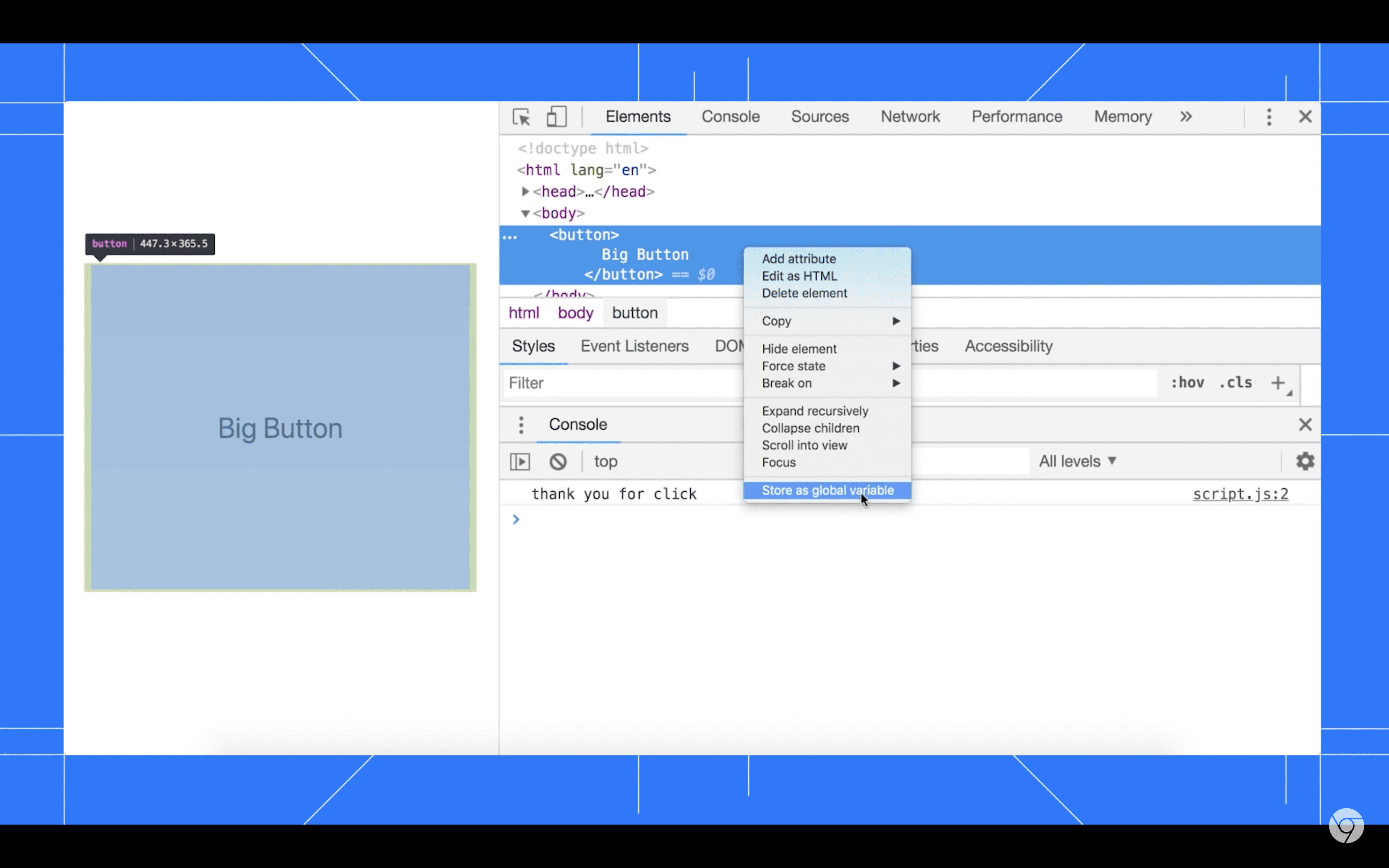Select the Sources tab in DevTools

tap(819, 117)
